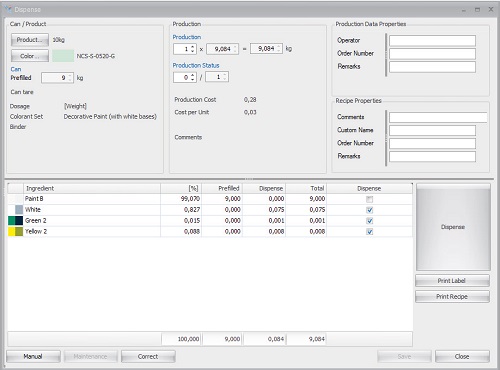Select the Green 2 ingredient name
Screen dimensions: 500x370
pos(35,221)
